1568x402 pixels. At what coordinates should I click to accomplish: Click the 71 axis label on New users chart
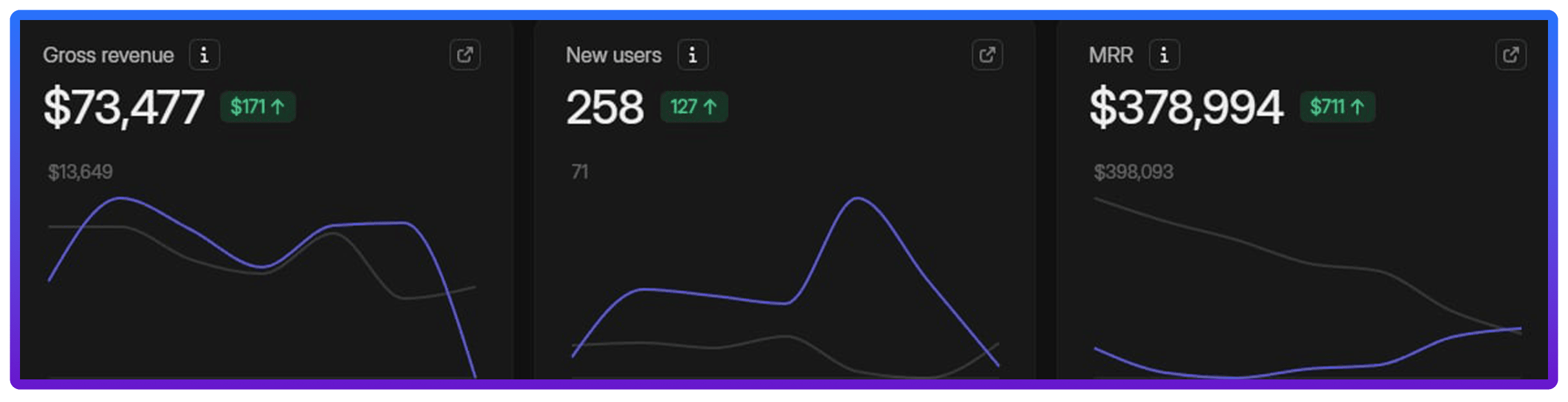pyautogui.click(x=580, y=172)
